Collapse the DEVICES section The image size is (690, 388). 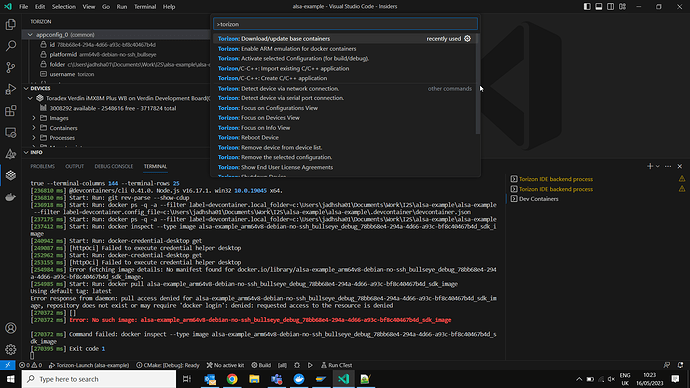point(26,88)
